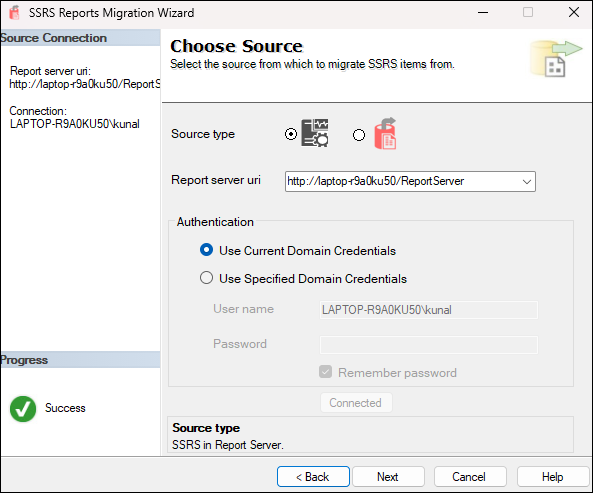Click the report server source type icon
This screenshot has height=493, width=593.
pyautogui.click(x=315, y=133)
